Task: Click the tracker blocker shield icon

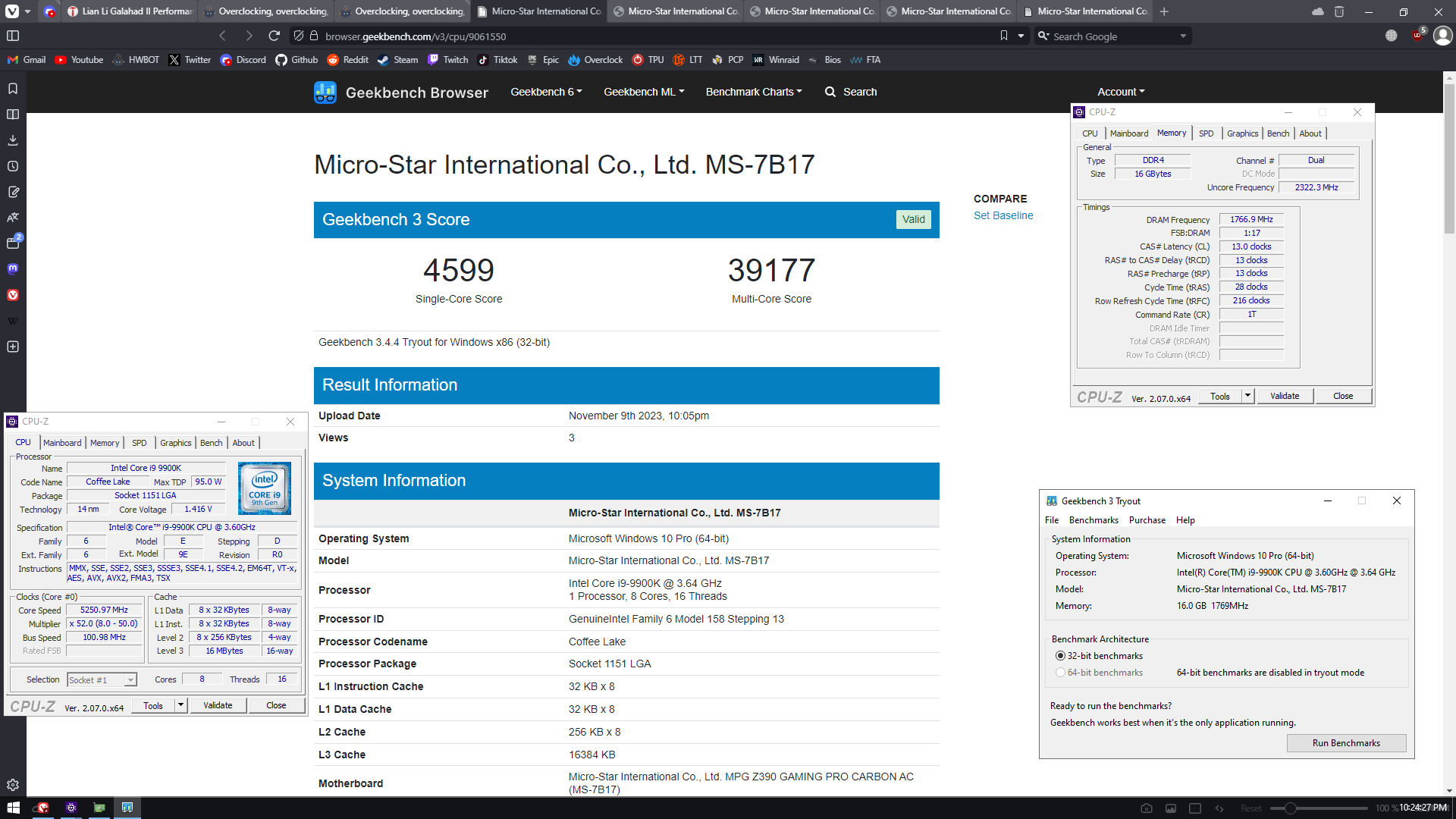Action: [x=299, y=36]
